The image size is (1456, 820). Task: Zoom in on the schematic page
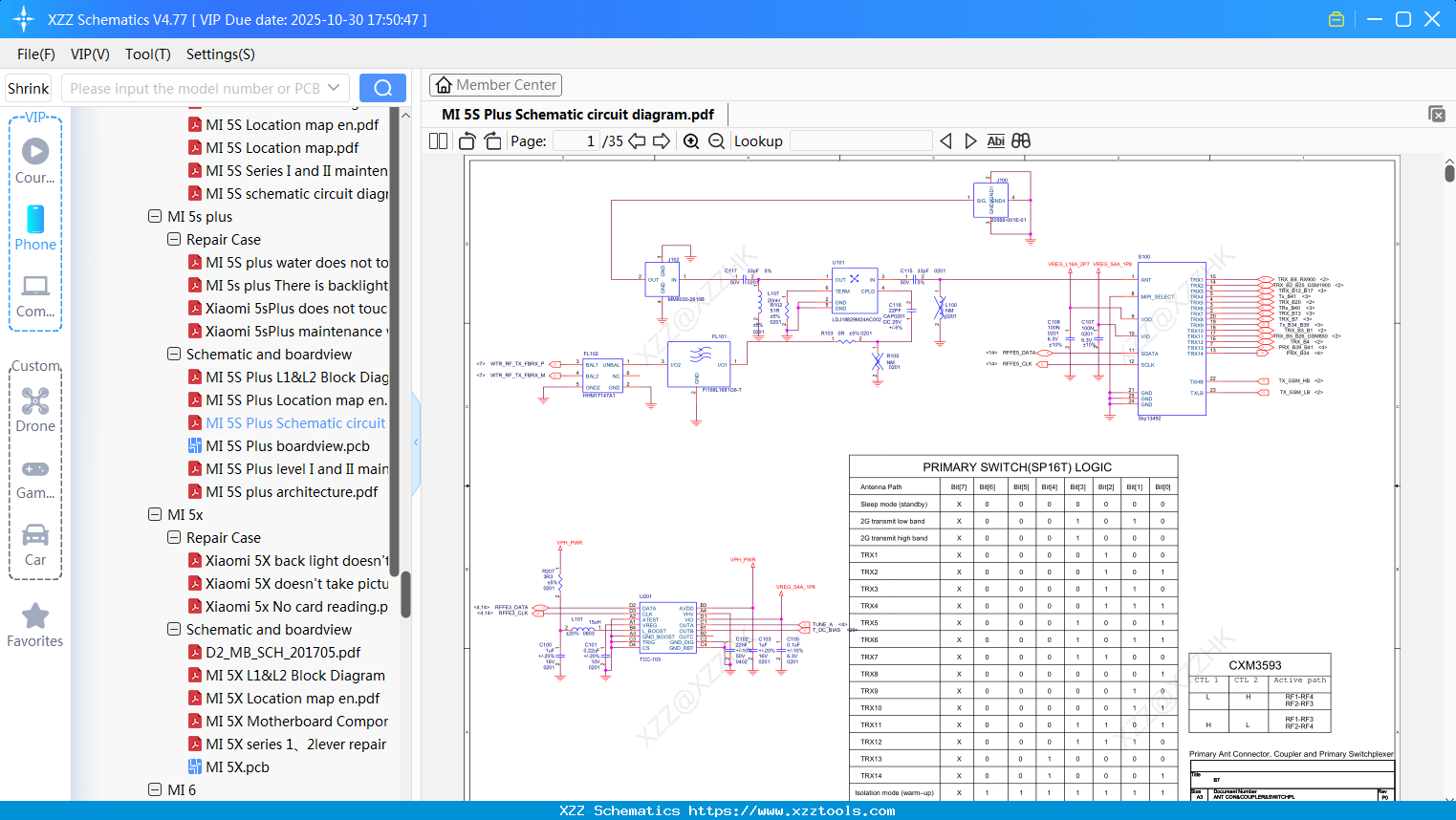tap(691, 140)
